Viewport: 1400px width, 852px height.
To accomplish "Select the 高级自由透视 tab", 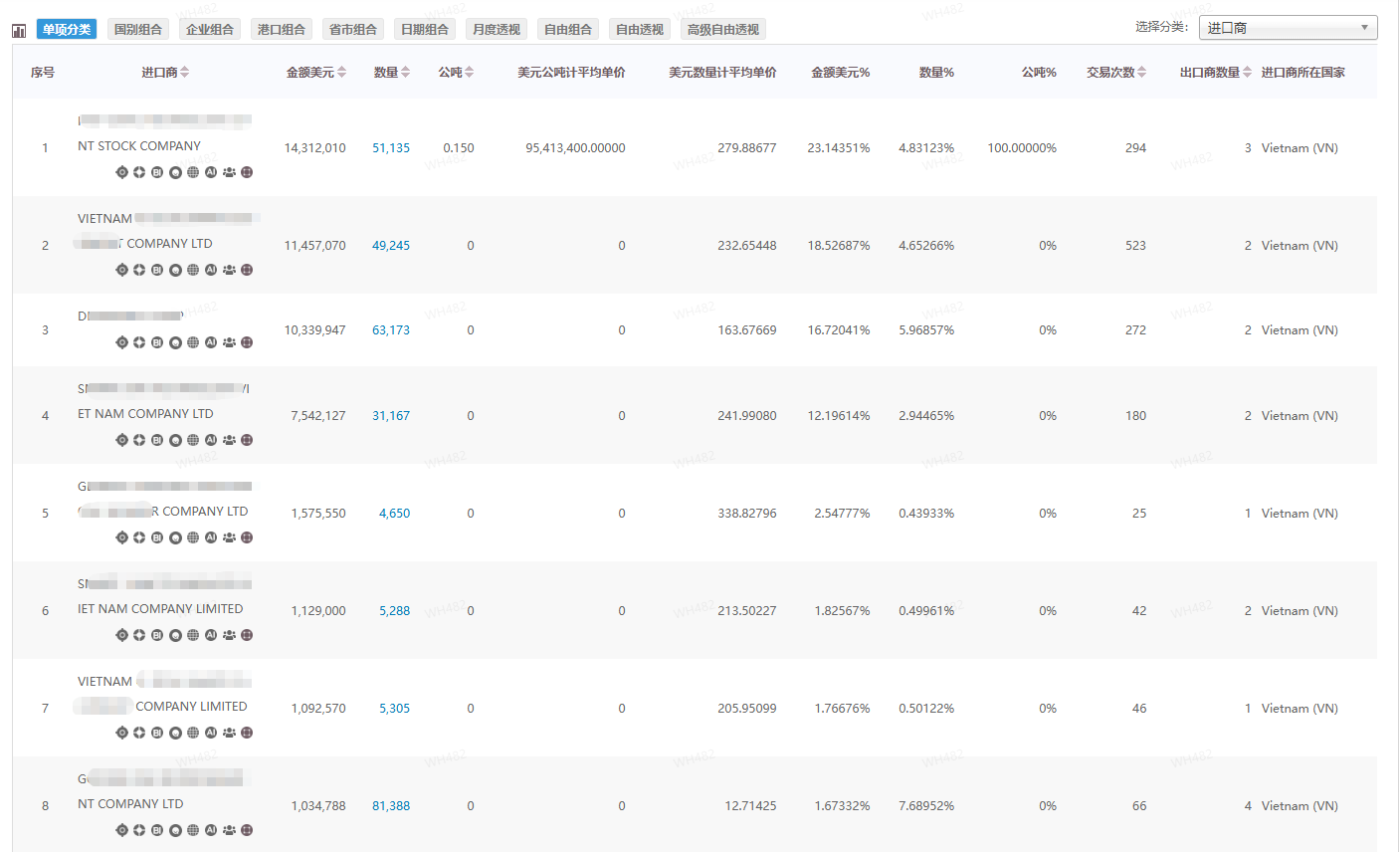I will (722, 30).
